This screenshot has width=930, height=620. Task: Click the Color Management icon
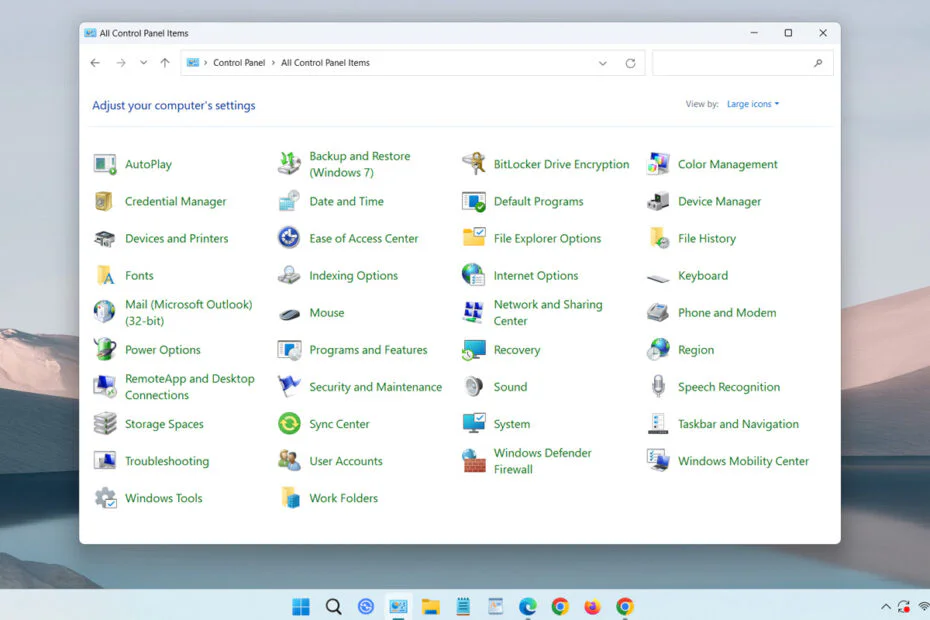[658, 164]
